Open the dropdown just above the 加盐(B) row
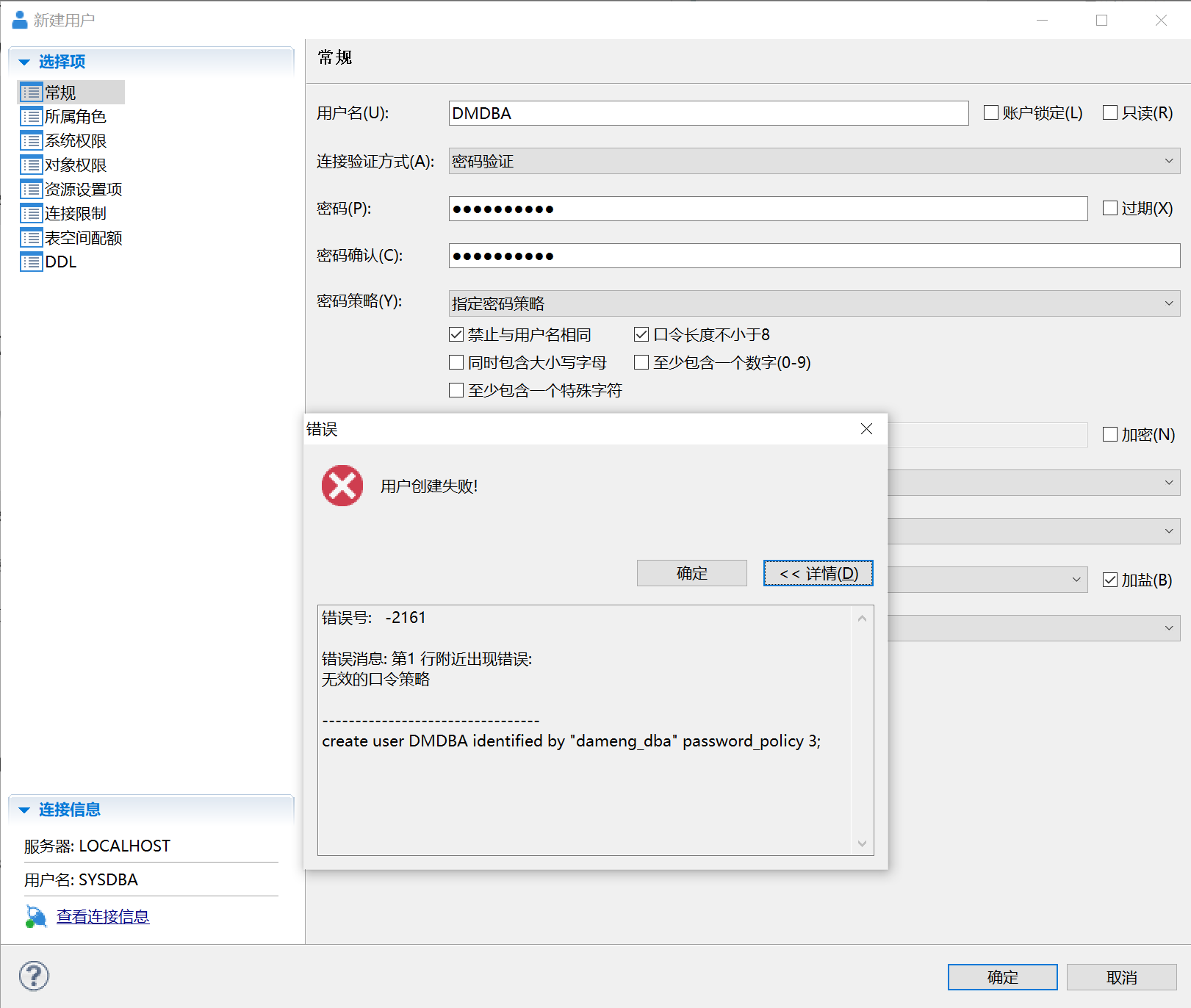 (1034, 531)
